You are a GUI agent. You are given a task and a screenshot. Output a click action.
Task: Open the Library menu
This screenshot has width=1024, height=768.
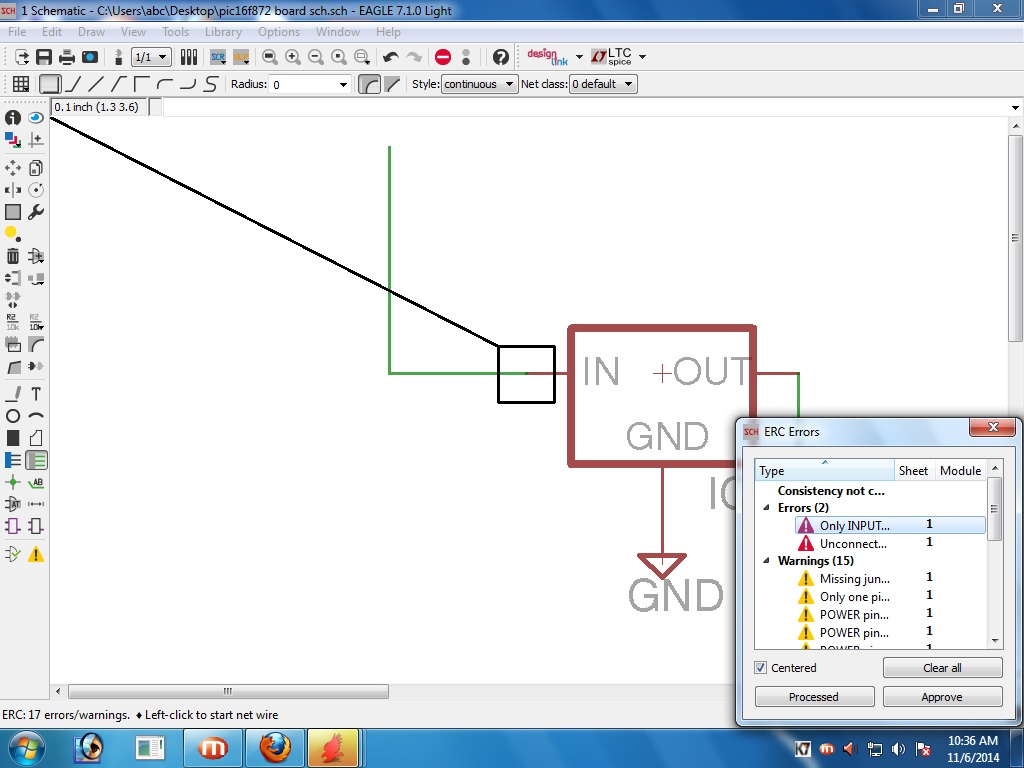pyautogui.click(x=223, y=31)
